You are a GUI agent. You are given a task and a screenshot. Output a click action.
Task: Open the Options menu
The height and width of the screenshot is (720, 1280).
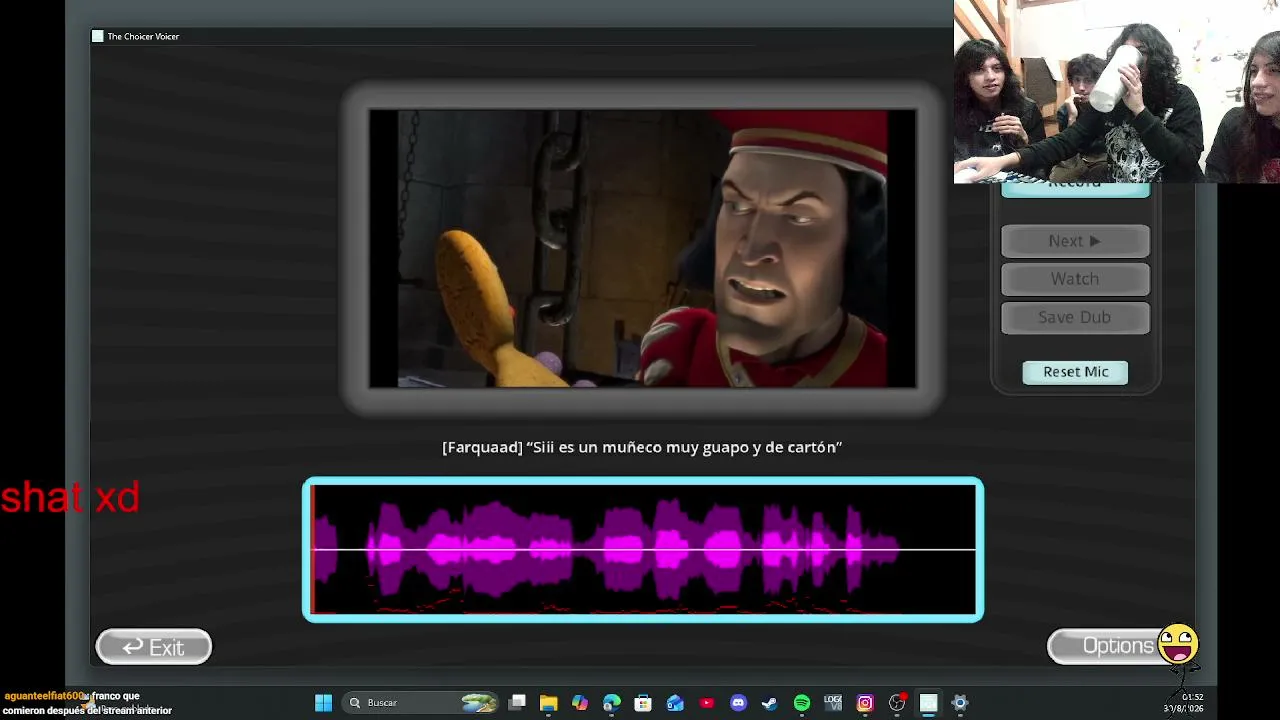coord(1119,646)
